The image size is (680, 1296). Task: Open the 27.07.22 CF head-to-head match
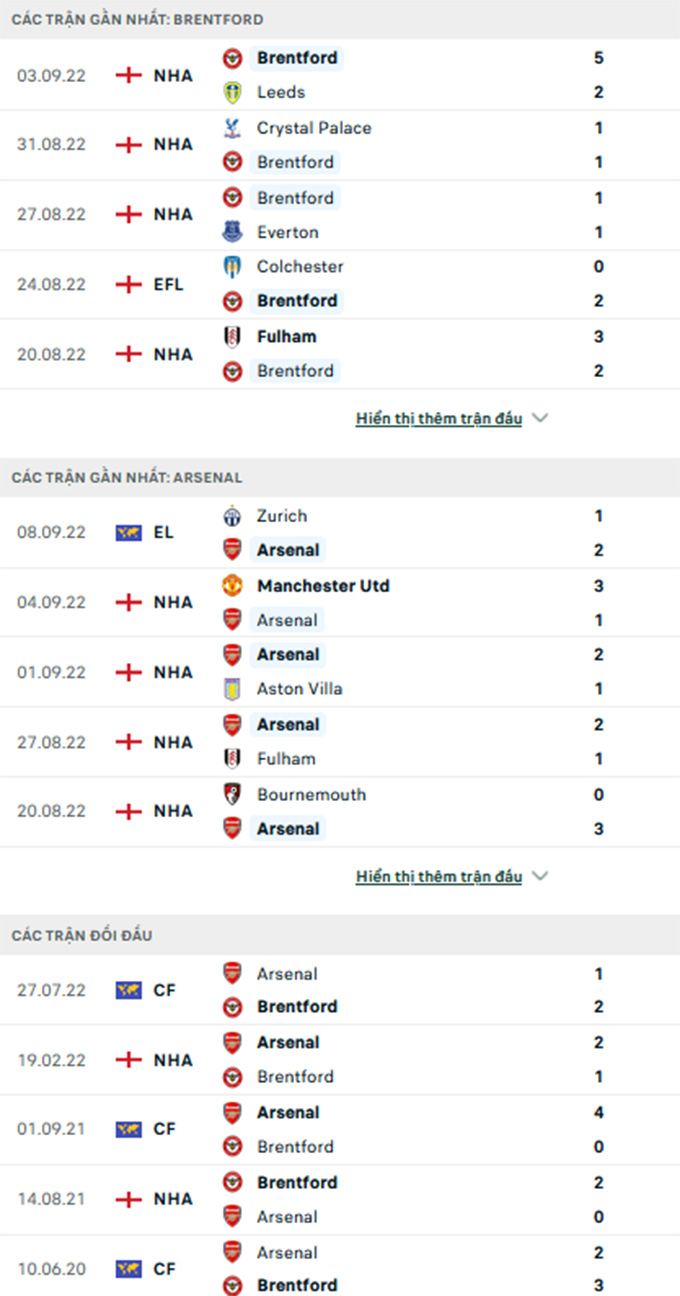coord(340,990)
